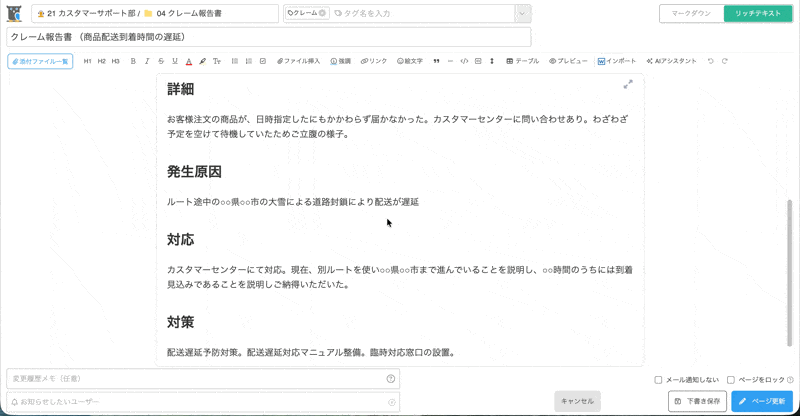
Task: Select the リッチテキスト editor tab
Action: [x=757, y=14]
